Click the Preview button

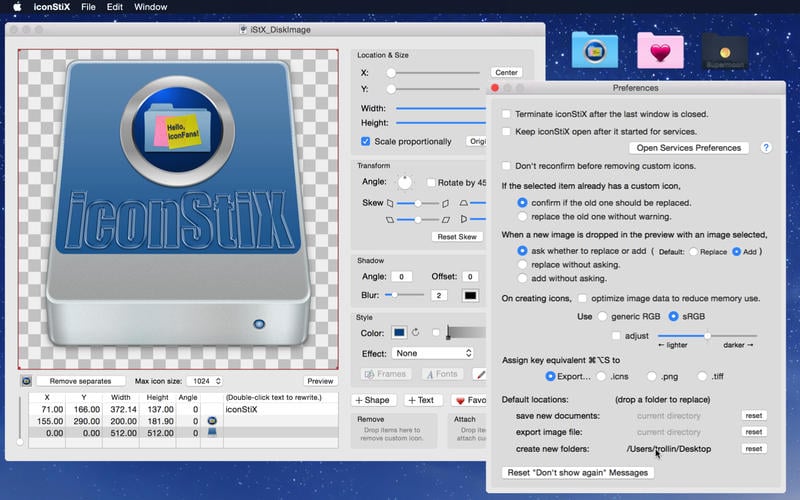[x=320, y=381]
